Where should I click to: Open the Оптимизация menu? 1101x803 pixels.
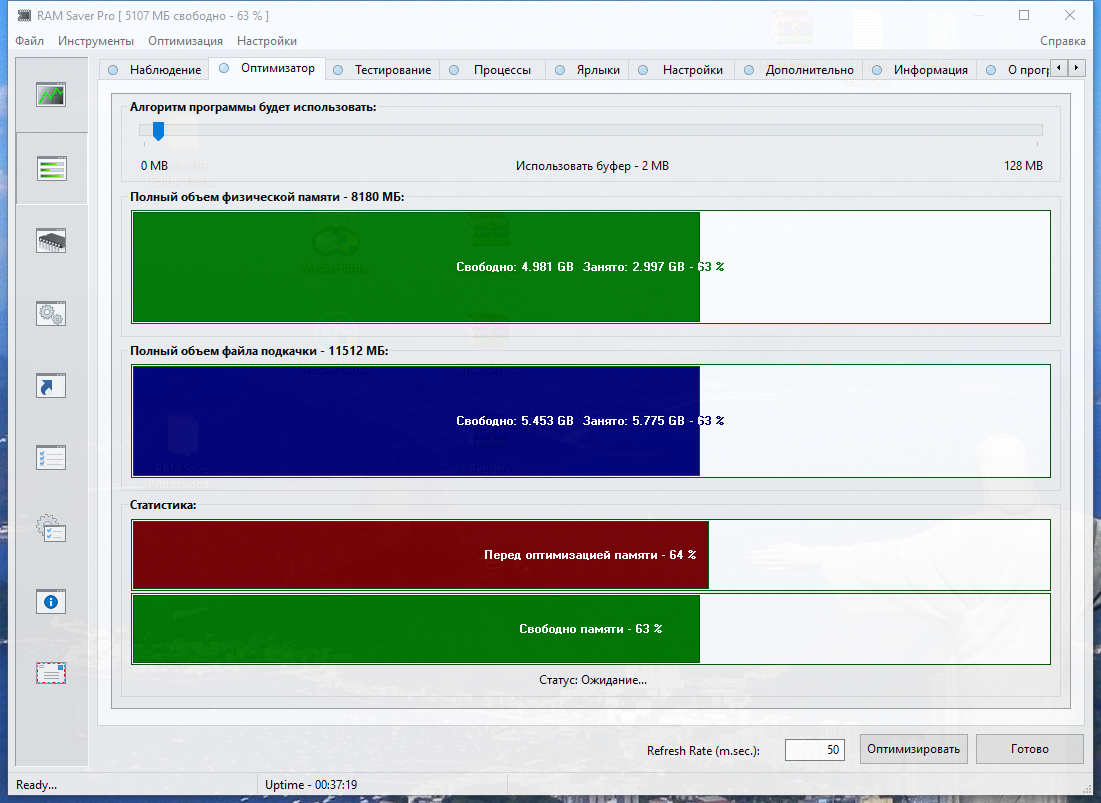pyautogui.click(x=185, y=41)
